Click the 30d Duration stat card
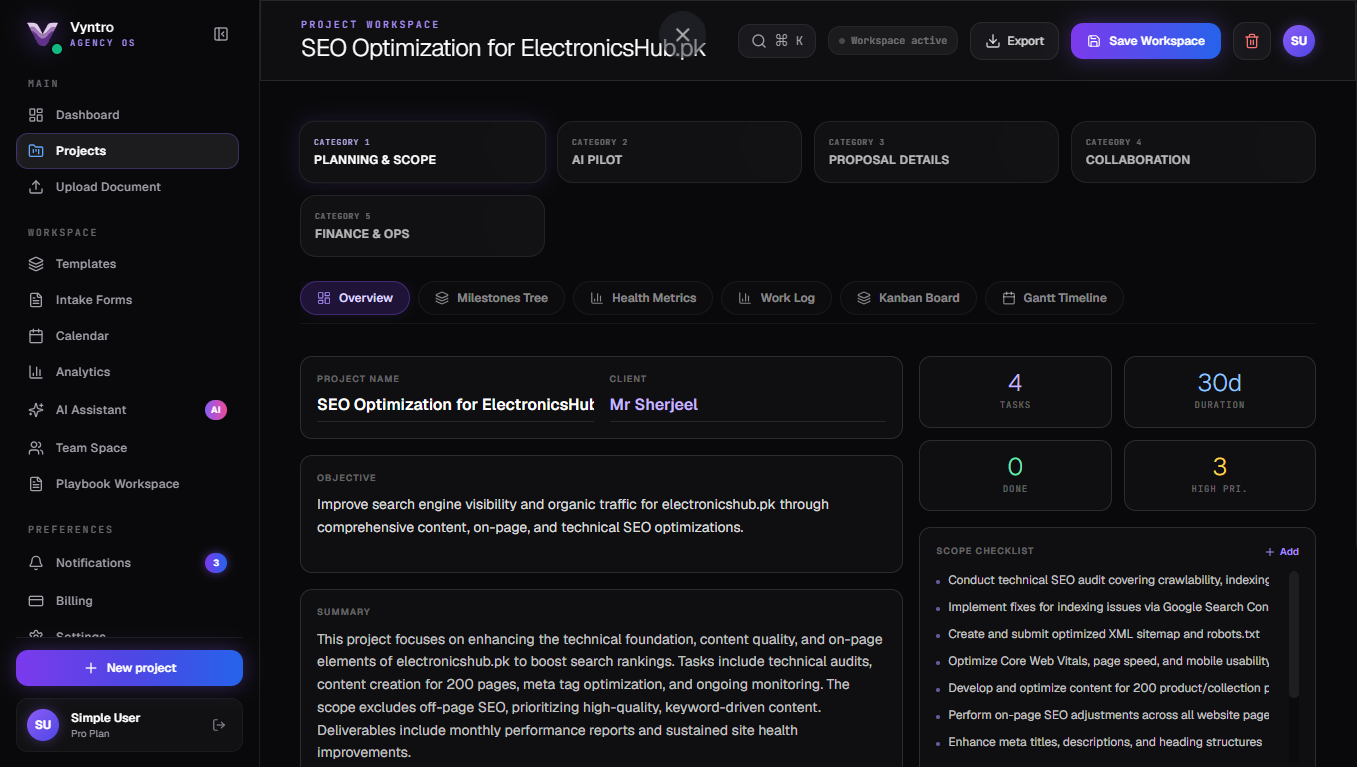The height and width of the screenshot is (767, 1357). click(1220, 392)
